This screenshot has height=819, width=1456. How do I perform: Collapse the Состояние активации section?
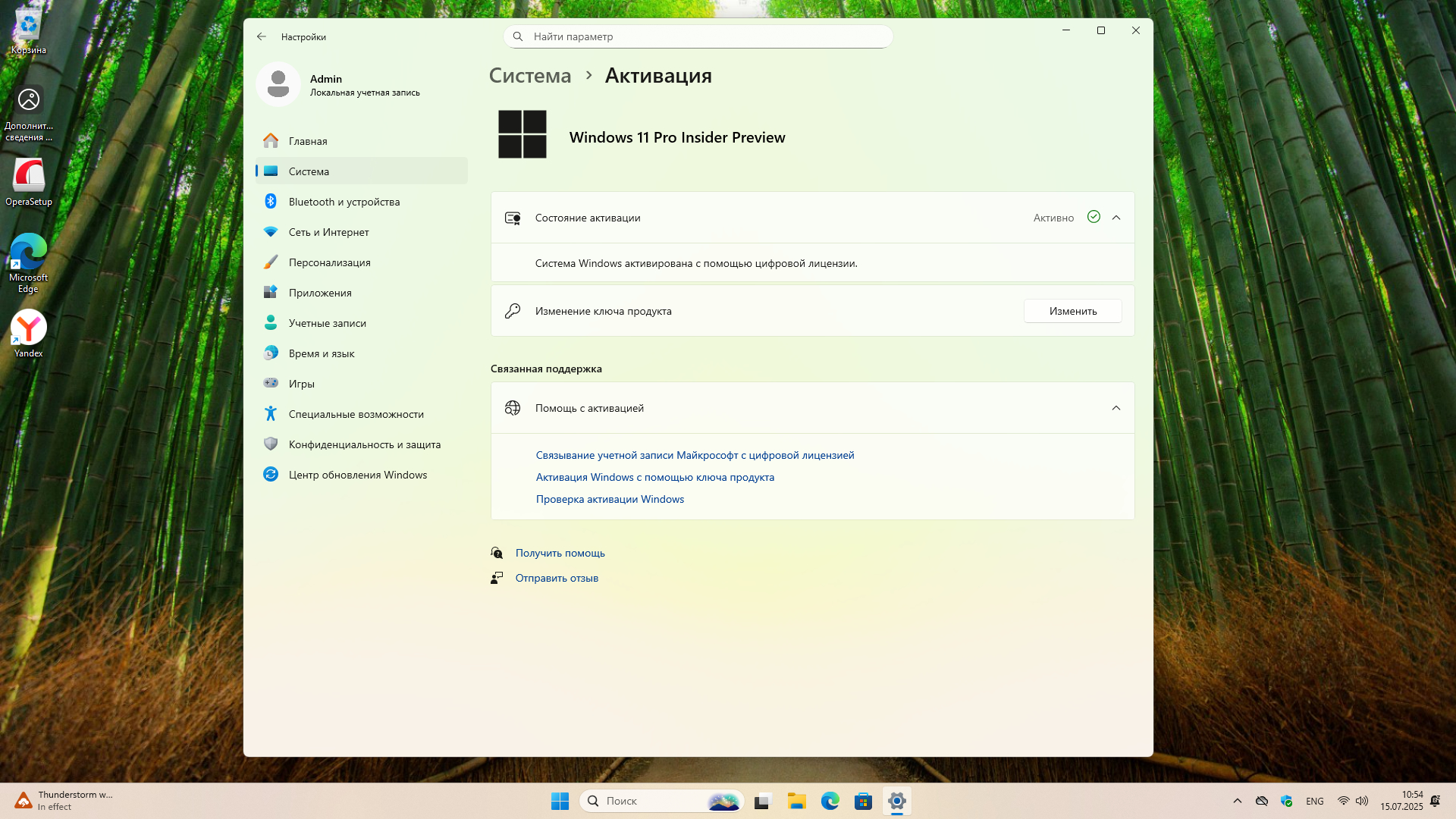coord(1116,218)
